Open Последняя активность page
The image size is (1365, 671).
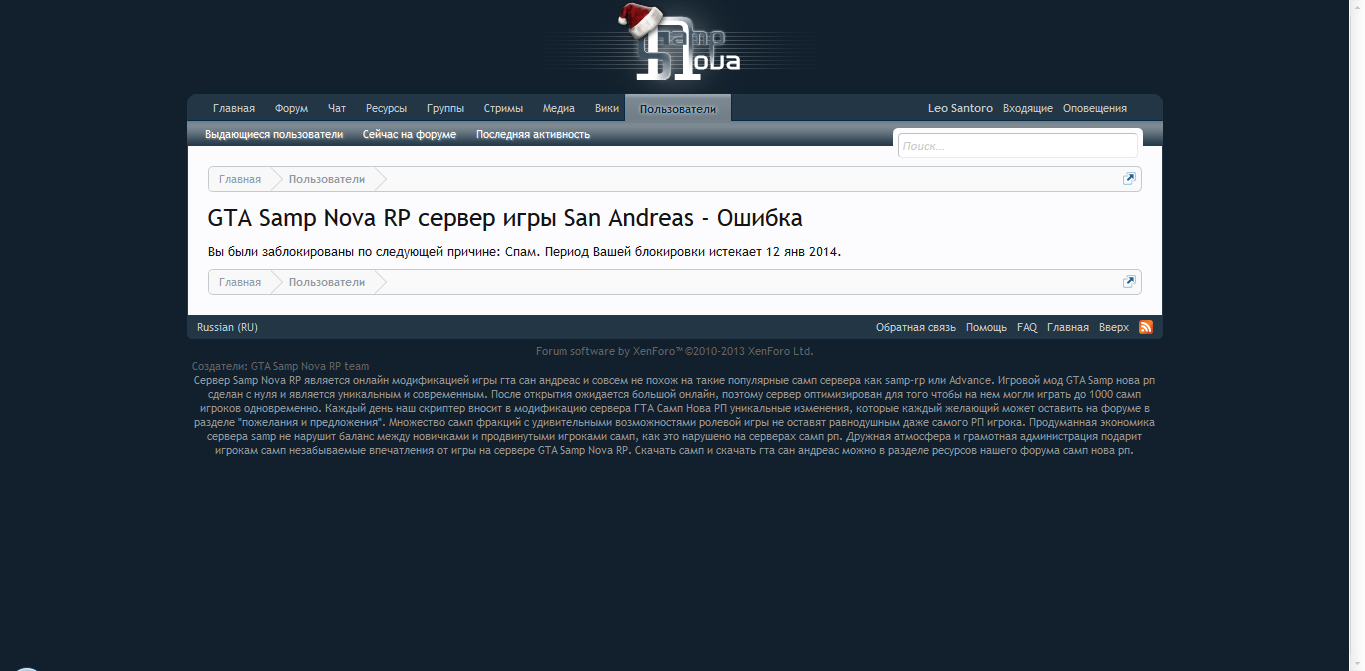click(x=533, y=134)
